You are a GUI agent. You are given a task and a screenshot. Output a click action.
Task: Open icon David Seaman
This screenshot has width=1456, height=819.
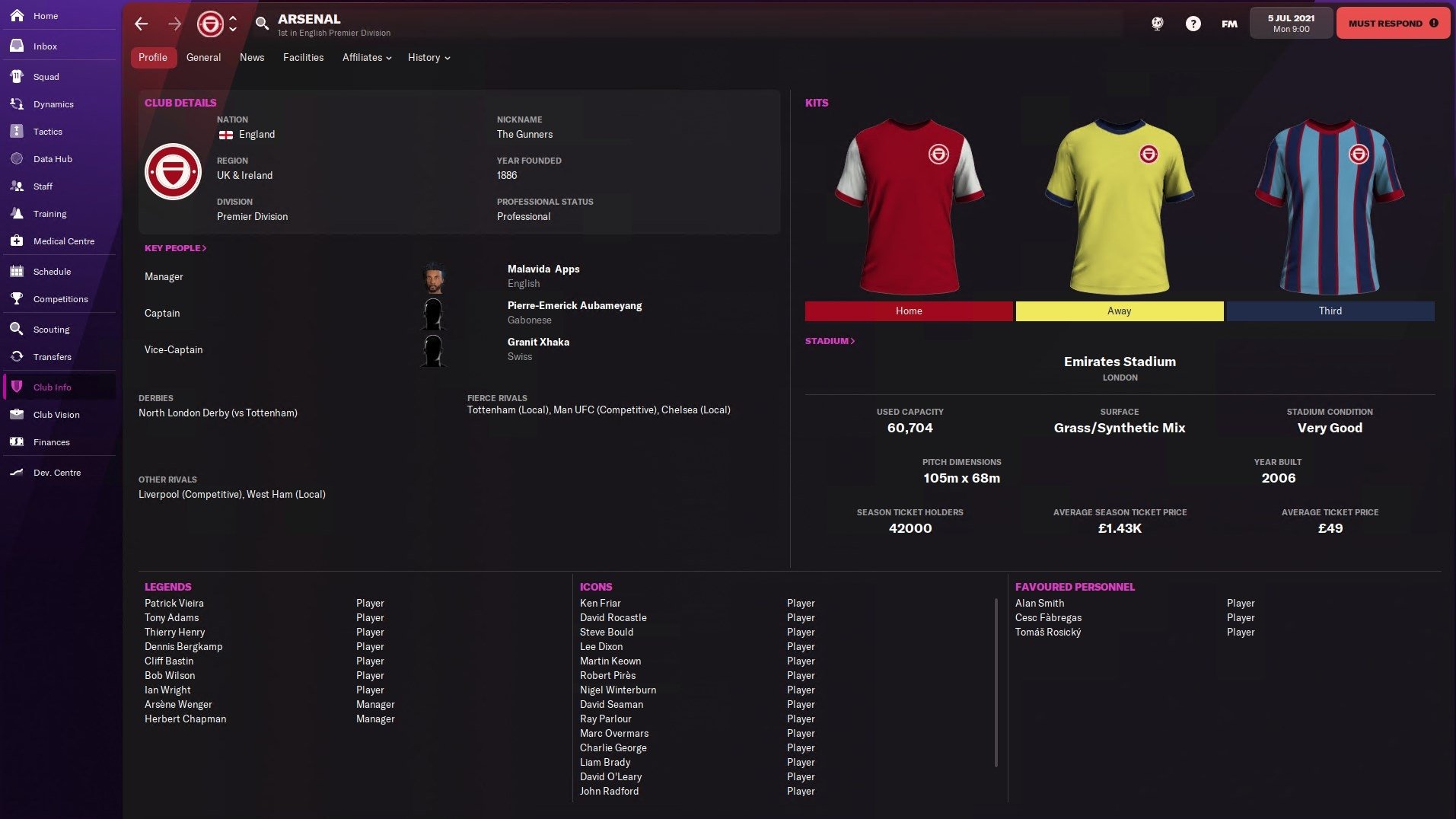pyautogui.click(x=611, y=704)
